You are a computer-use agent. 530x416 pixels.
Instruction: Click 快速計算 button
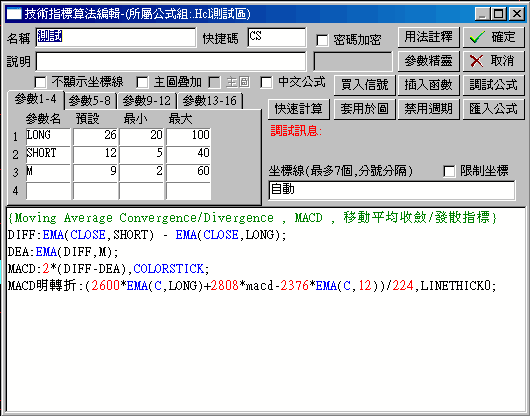pos(298,109)
